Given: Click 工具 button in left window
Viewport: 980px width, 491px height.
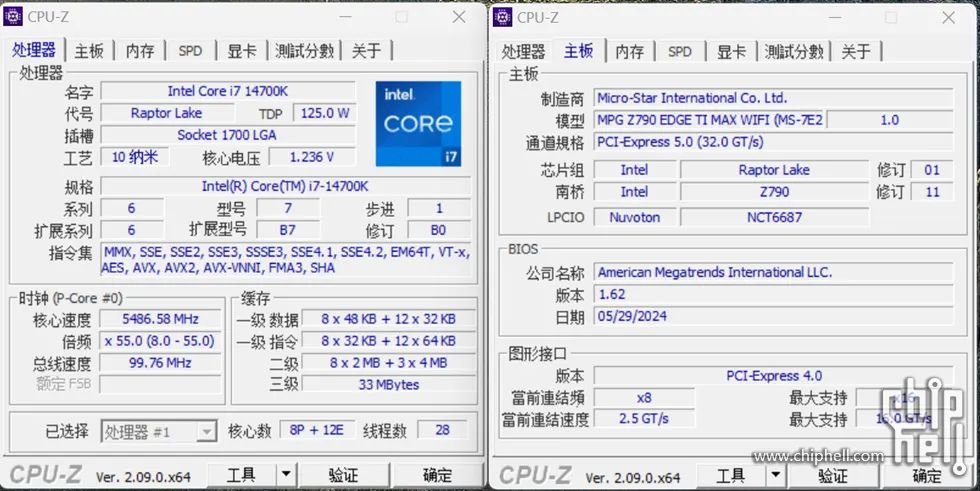Looking at the screenshot, I should point(241,475).
